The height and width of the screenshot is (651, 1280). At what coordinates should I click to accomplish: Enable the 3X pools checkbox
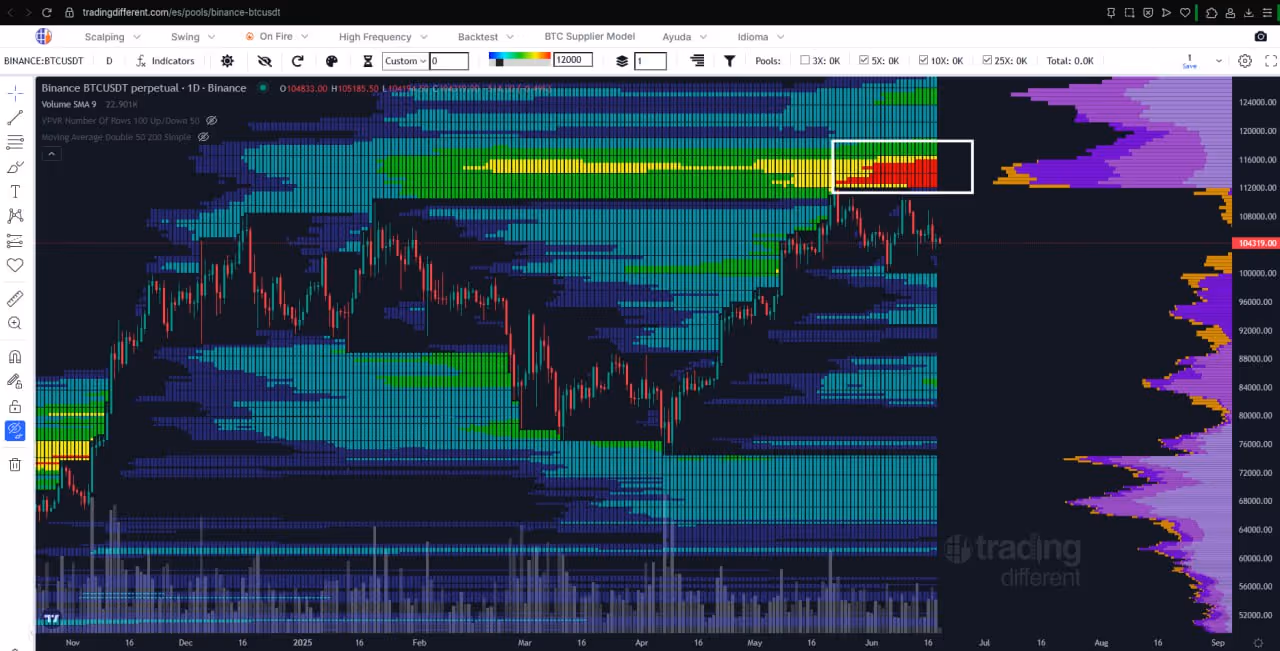805,60
